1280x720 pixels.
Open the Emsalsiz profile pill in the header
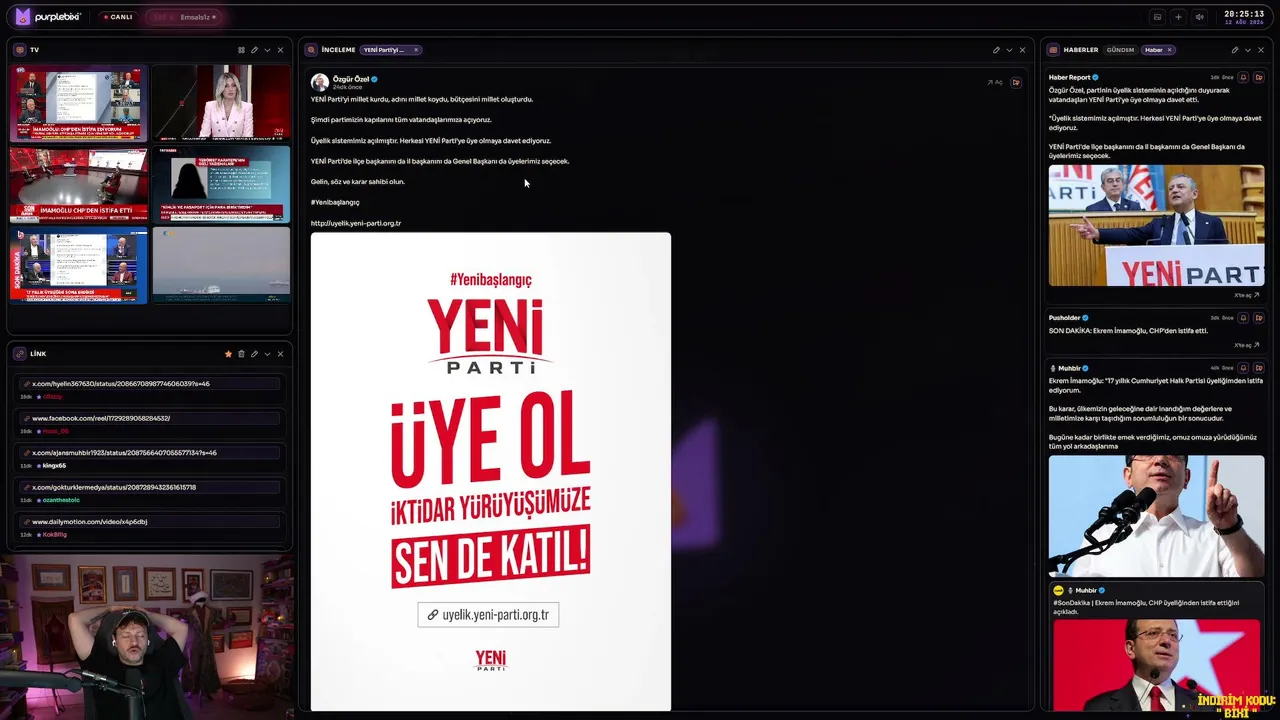click(185, 17)
